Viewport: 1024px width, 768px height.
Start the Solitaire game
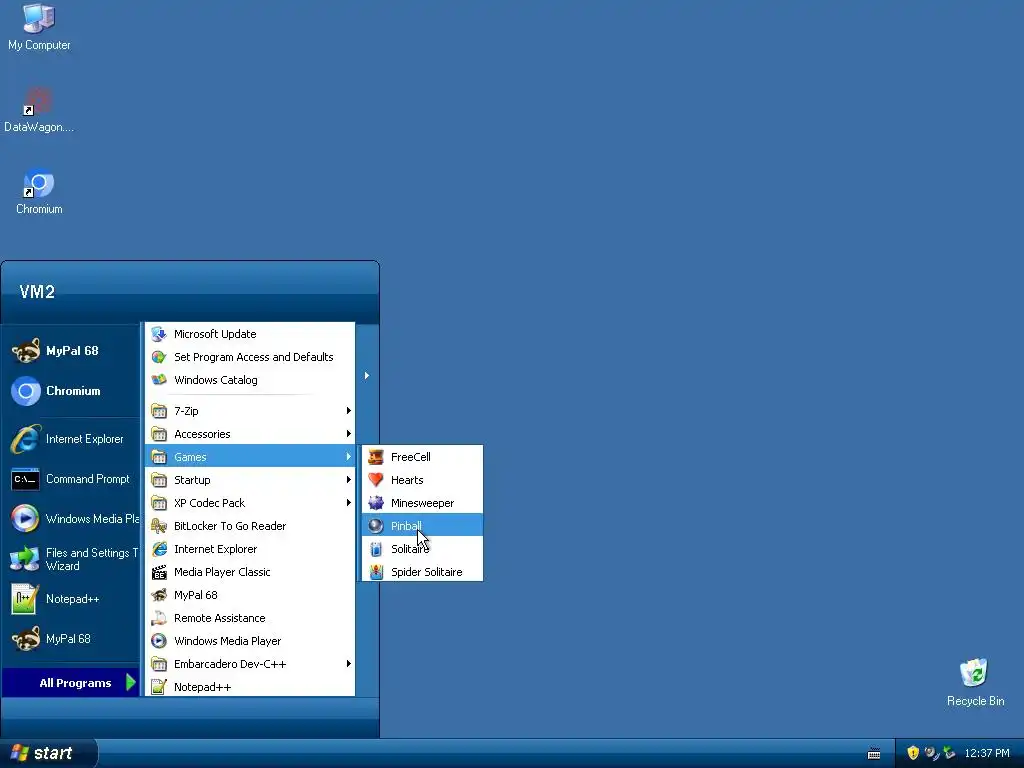point(423,549)
